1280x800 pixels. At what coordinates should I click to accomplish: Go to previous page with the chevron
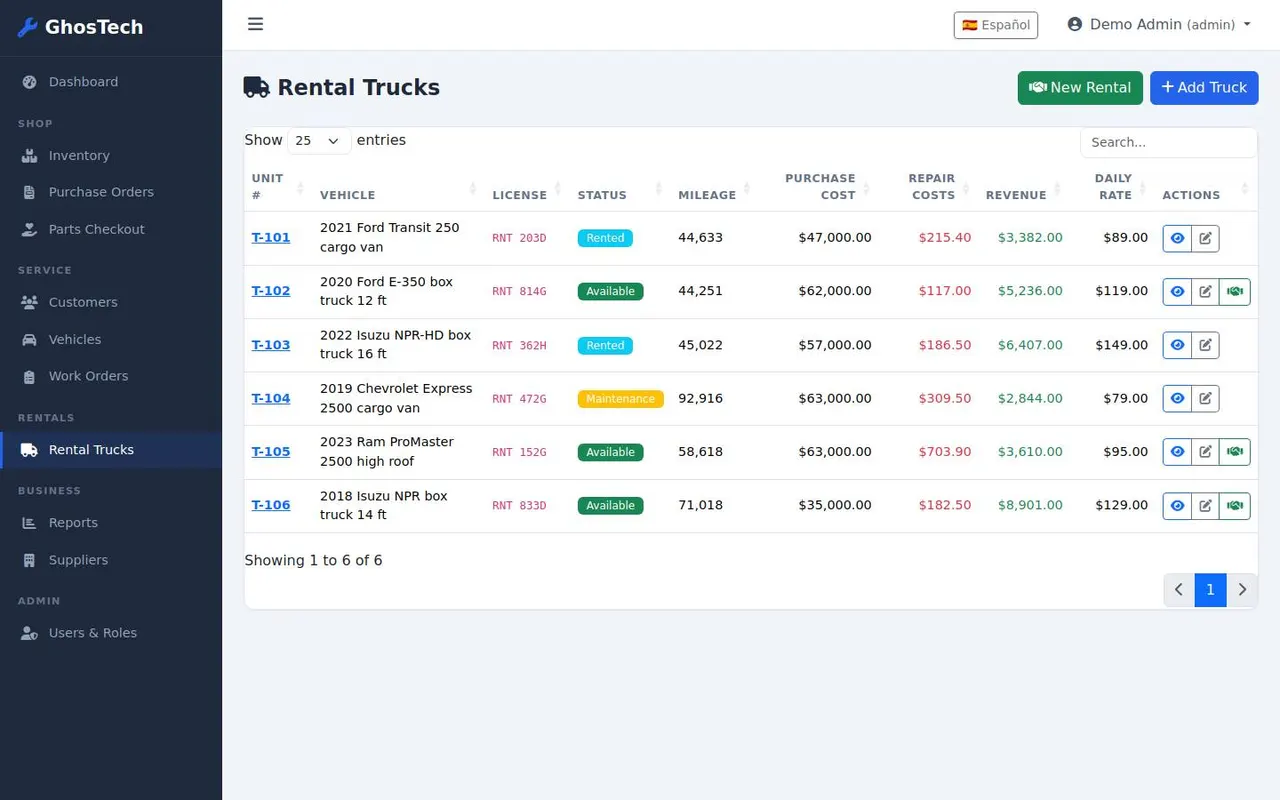(x=1179, y=590)
